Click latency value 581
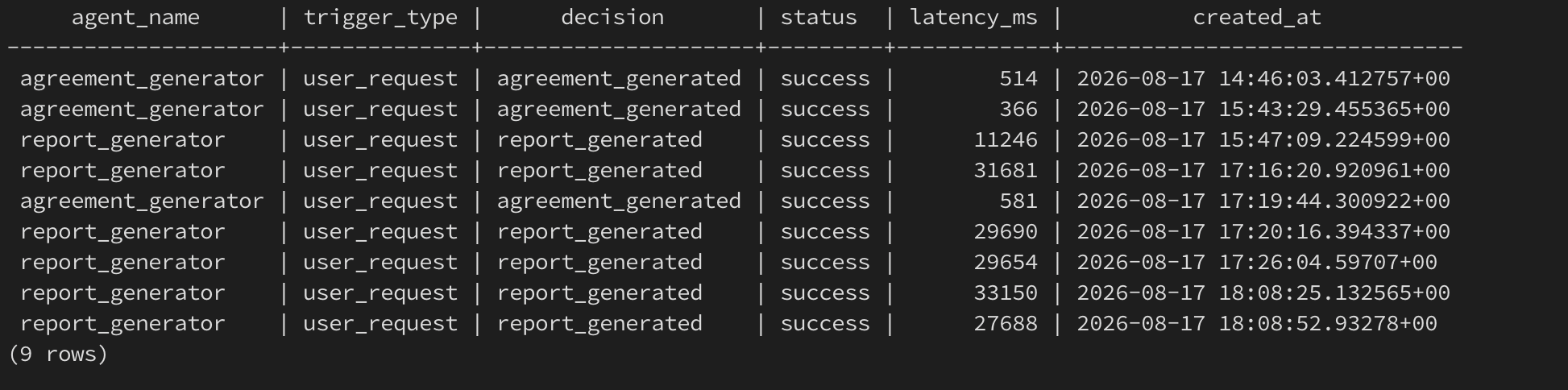The width and height of the screenshot is (1568, 390). pos(1018,201)
